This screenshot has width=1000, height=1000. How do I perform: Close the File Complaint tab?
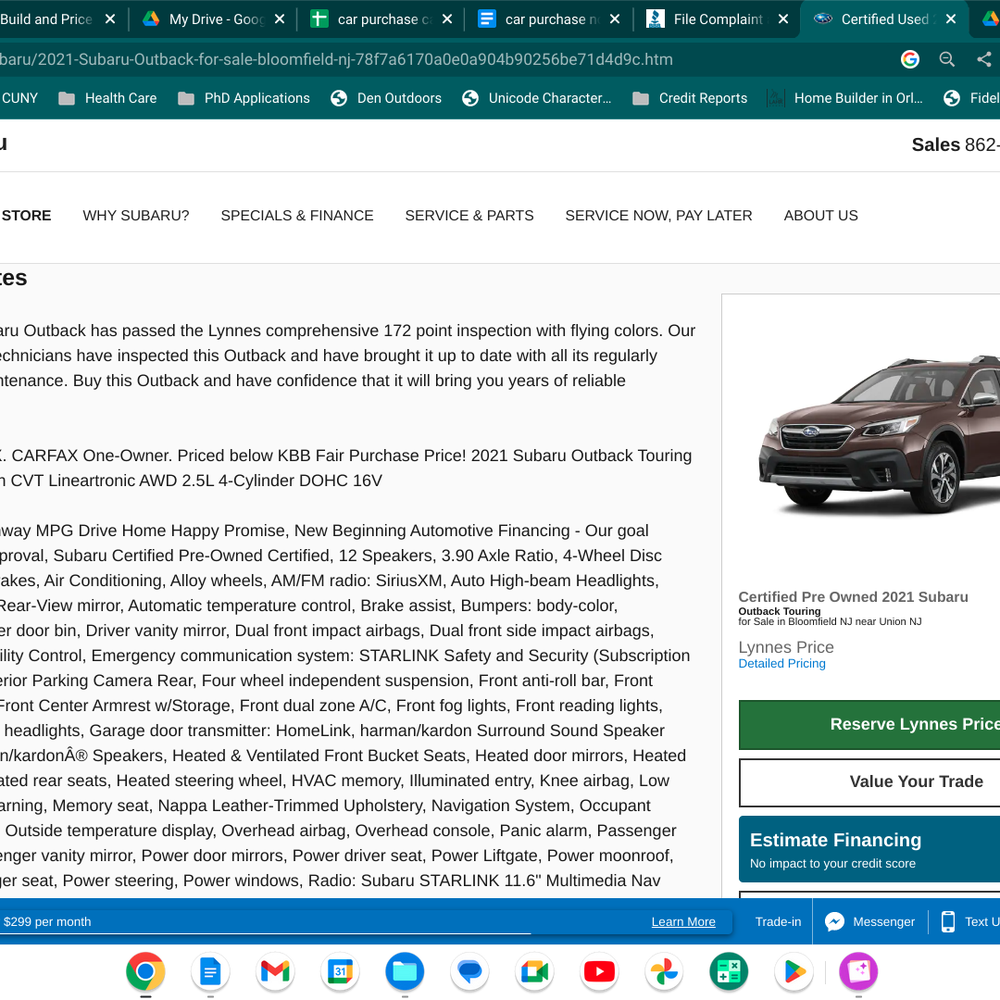click(x=783, y=19)
